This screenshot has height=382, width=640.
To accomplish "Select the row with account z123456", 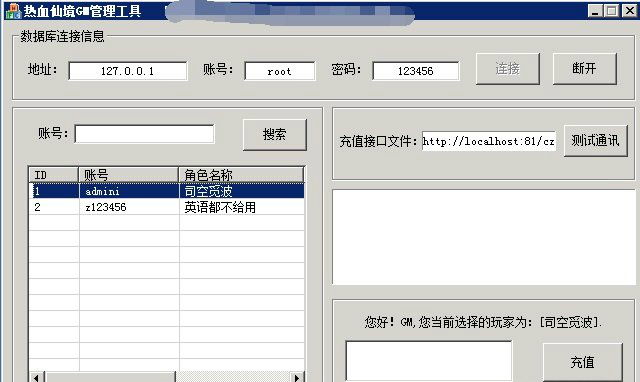I will coord(167,207).
